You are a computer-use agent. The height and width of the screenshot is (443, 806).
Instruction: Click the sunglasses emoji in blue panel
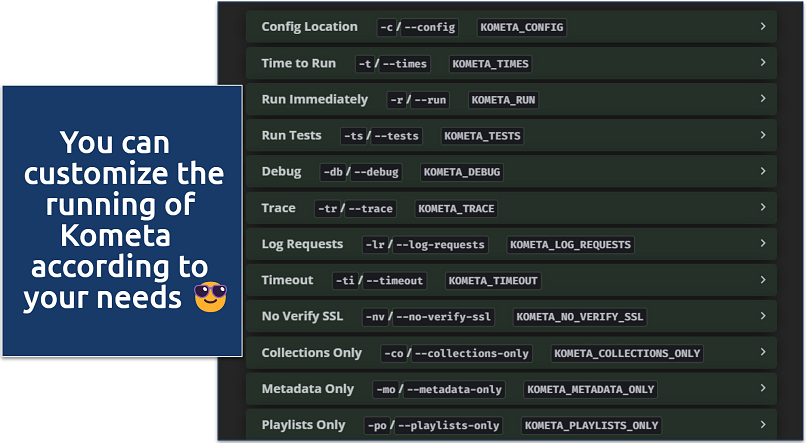point(210,297)
